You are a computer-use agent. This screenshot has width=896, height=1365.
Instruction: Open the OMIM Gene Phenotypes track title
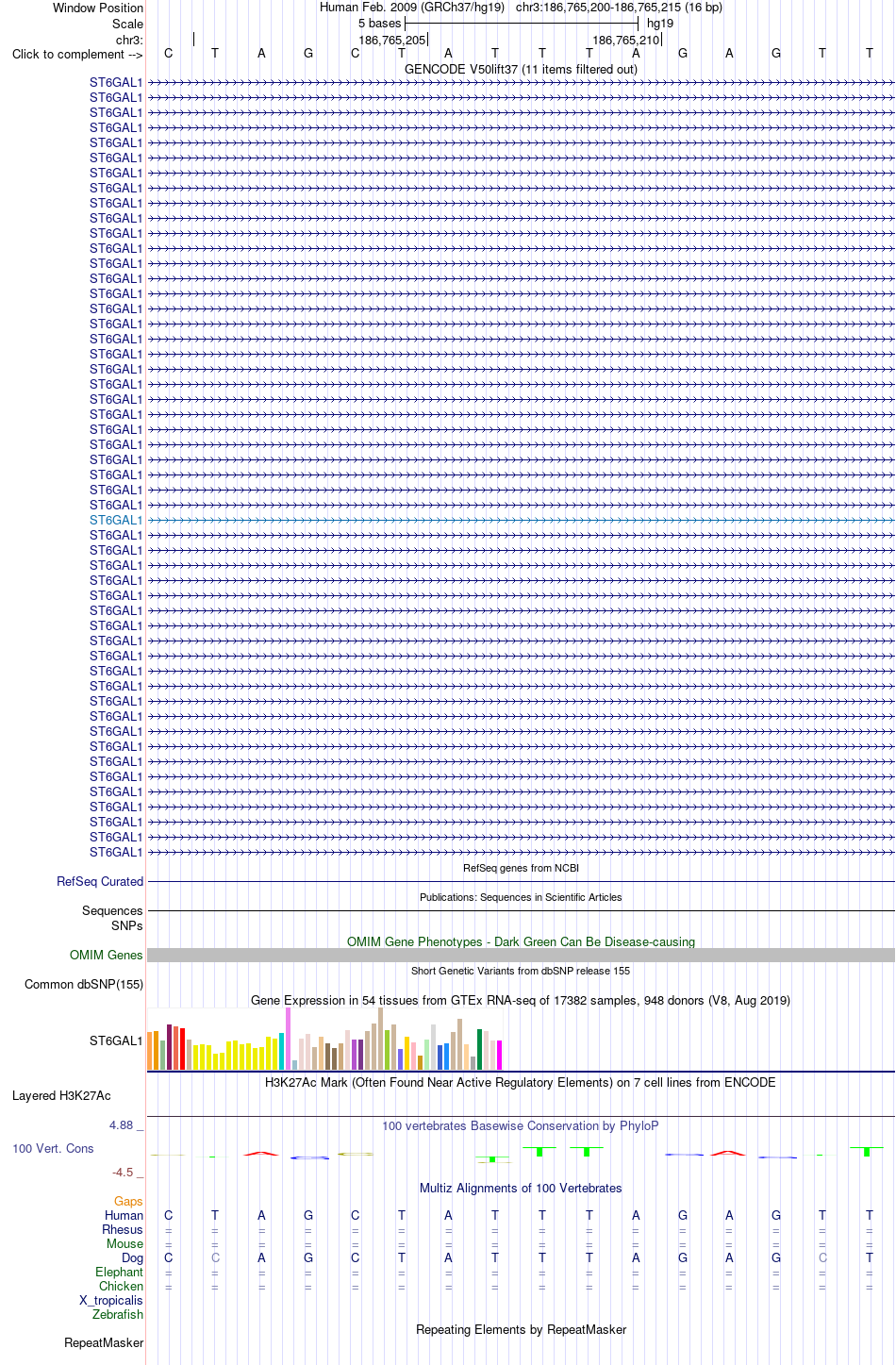coord(521,941)
